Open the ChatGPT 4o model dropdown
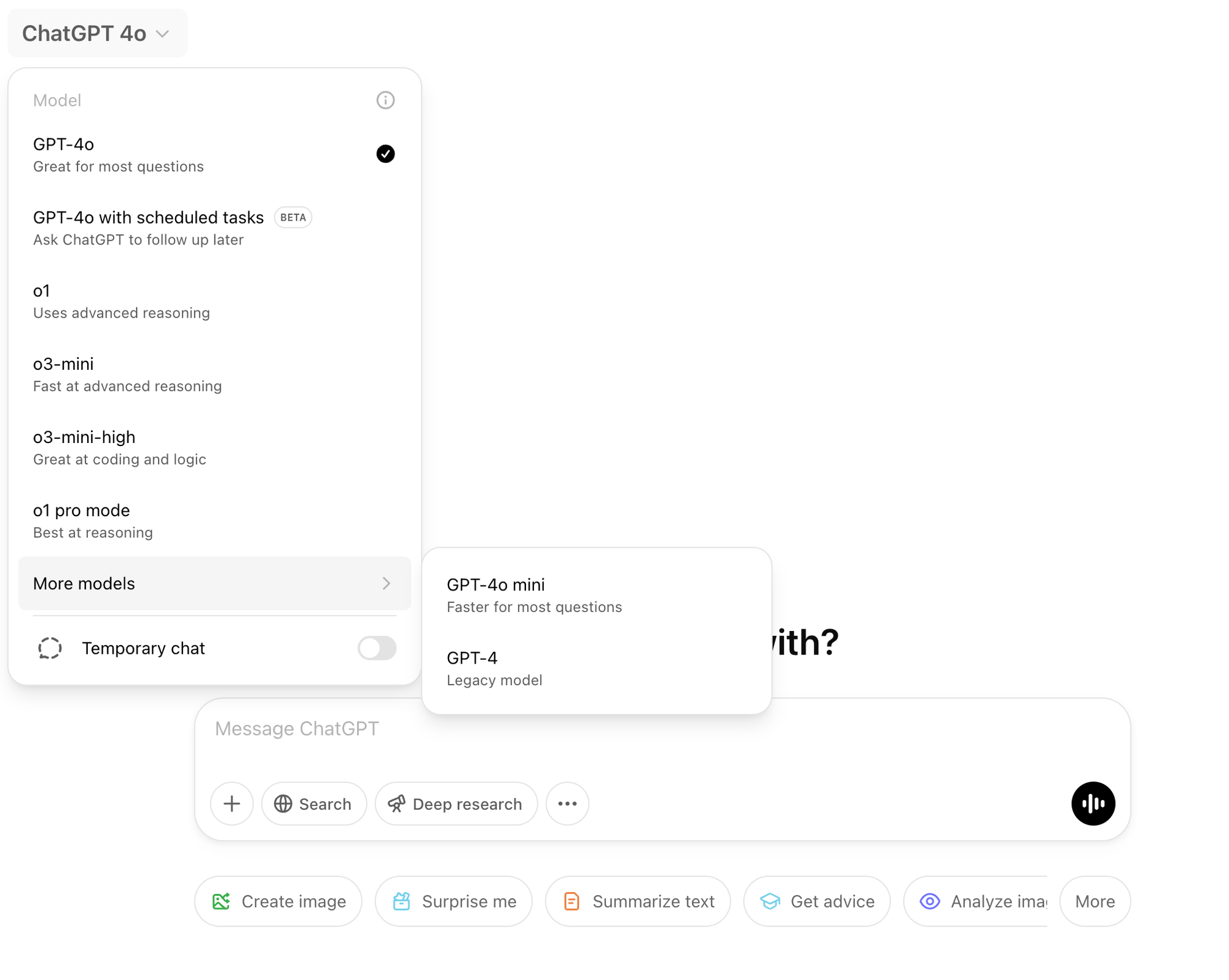The width and height of the screenshot is (1229, 980). [96, 33]
